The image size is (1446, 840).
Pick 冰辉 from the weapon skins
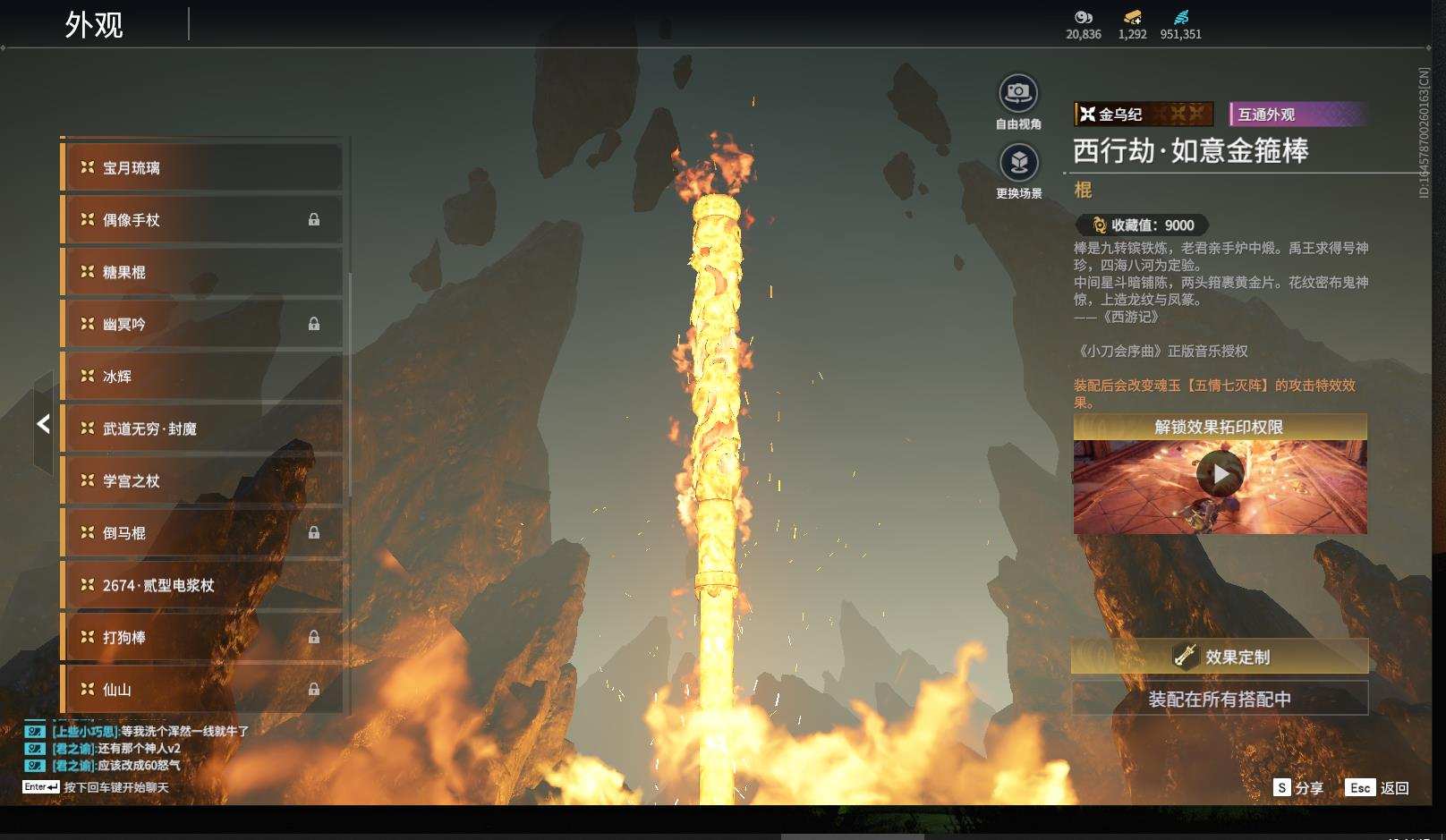click(x=202, y=376)
